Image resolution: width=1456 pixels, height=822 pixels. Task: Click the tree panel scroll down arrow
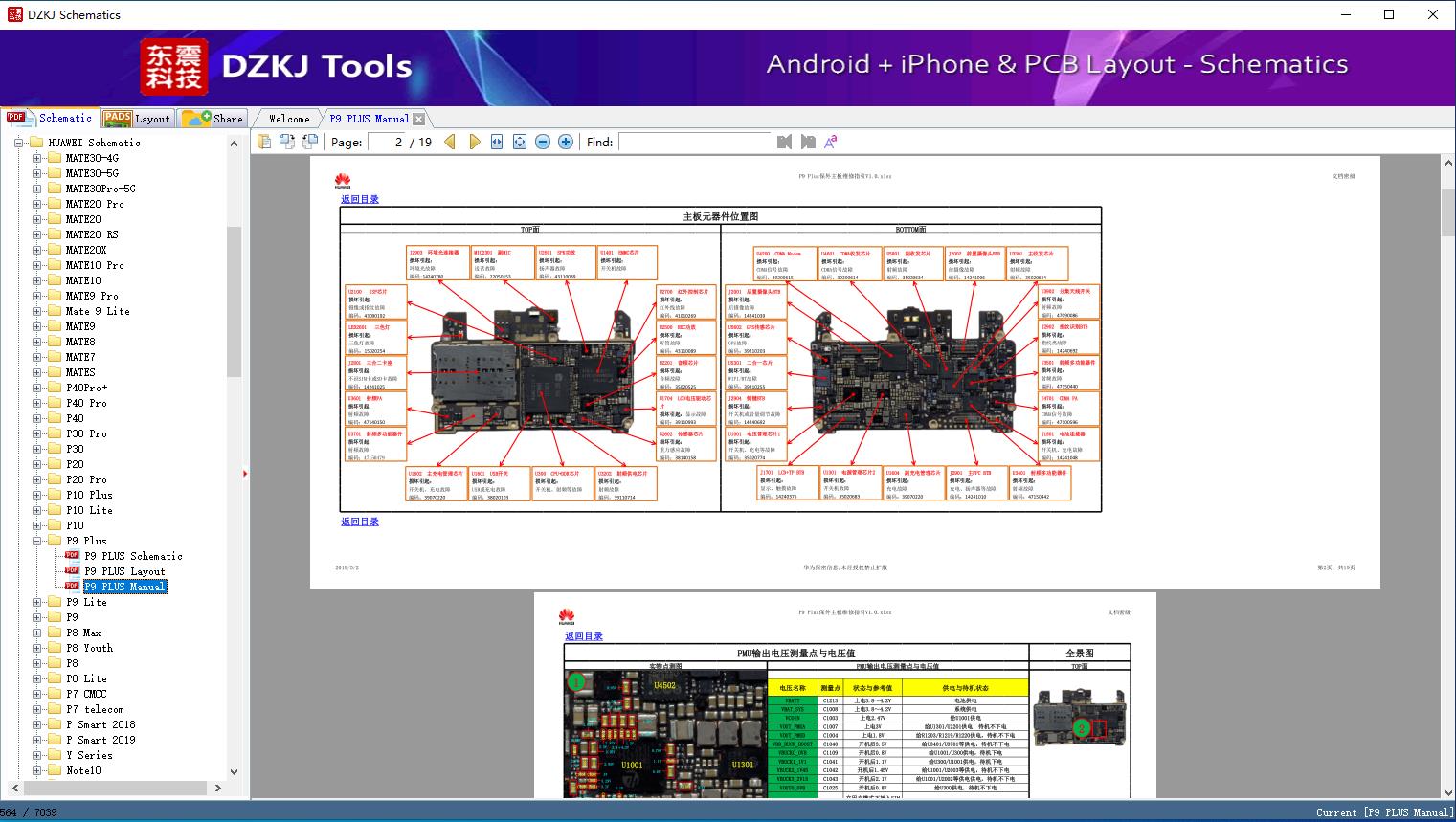[234, 771]
